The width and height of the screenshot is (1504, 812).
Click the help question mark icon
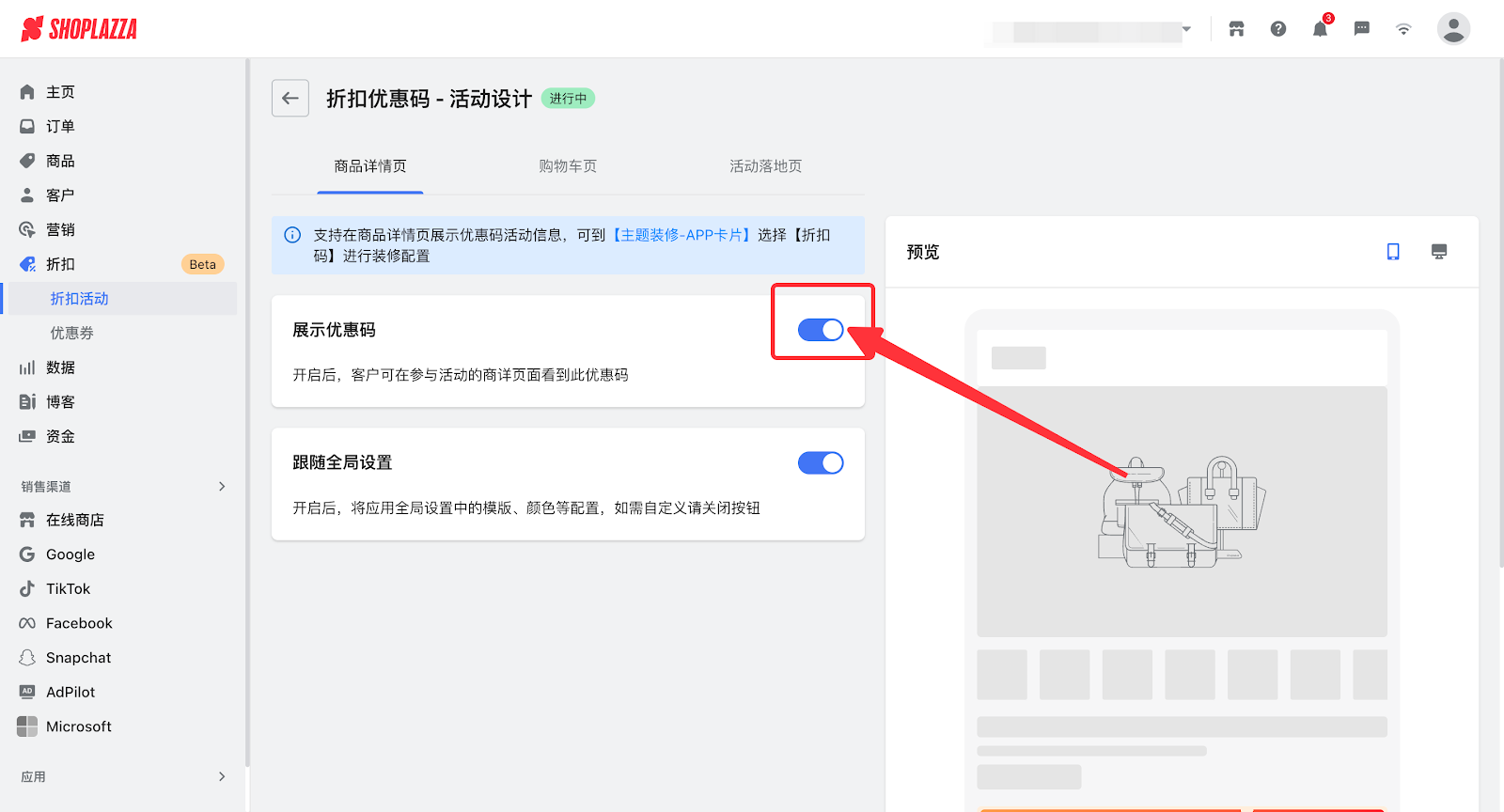(x=1278, y=29)
